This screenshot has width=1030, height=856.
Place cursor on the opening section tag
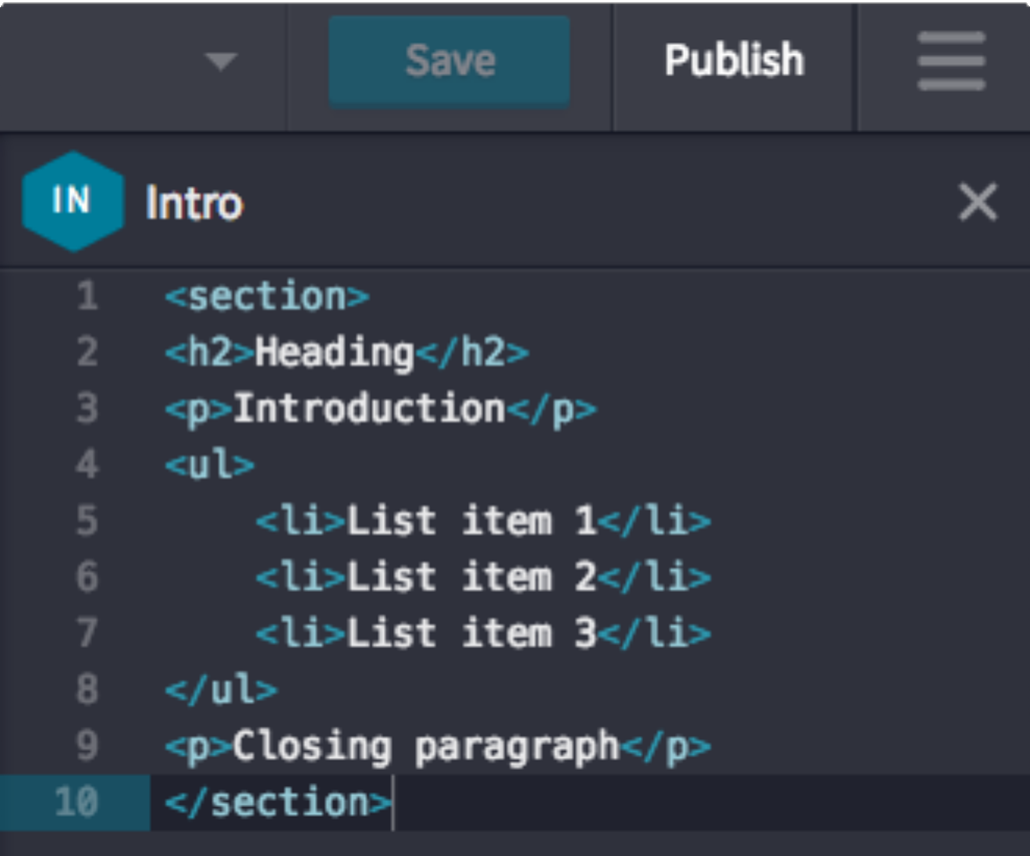tap(267, 297)
